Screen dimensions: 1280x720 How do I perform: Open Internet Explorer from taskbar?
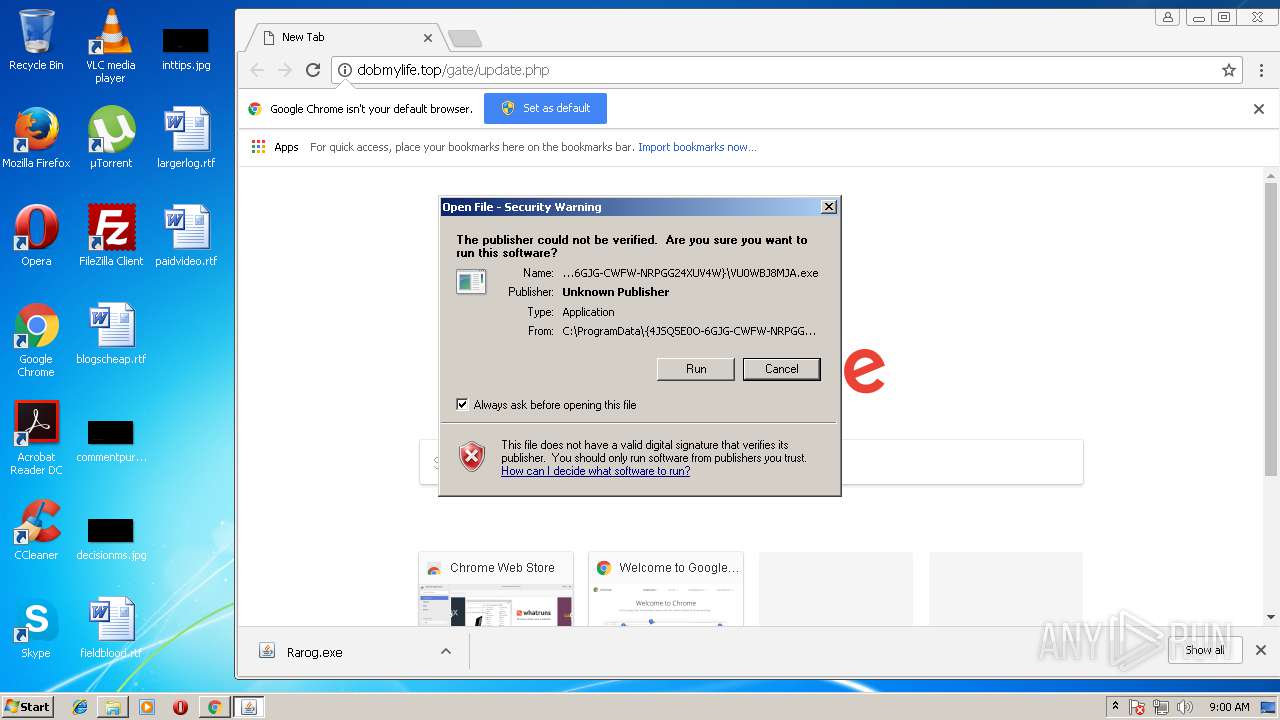coord(80,707)
